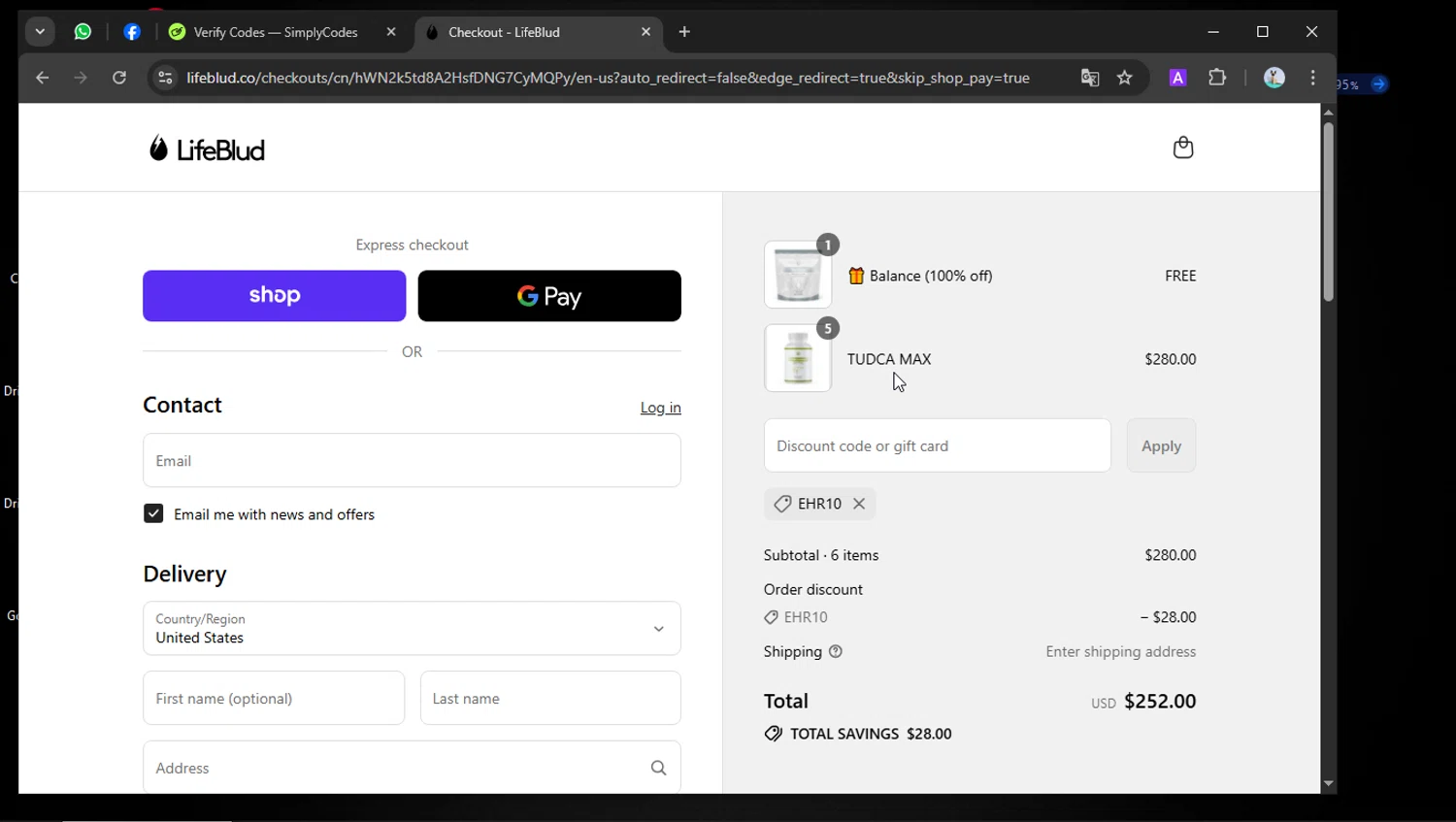Open the Extensions puzzle menu
Viewport: 1456px width, 822px height.
click(x=1217, y=78)
